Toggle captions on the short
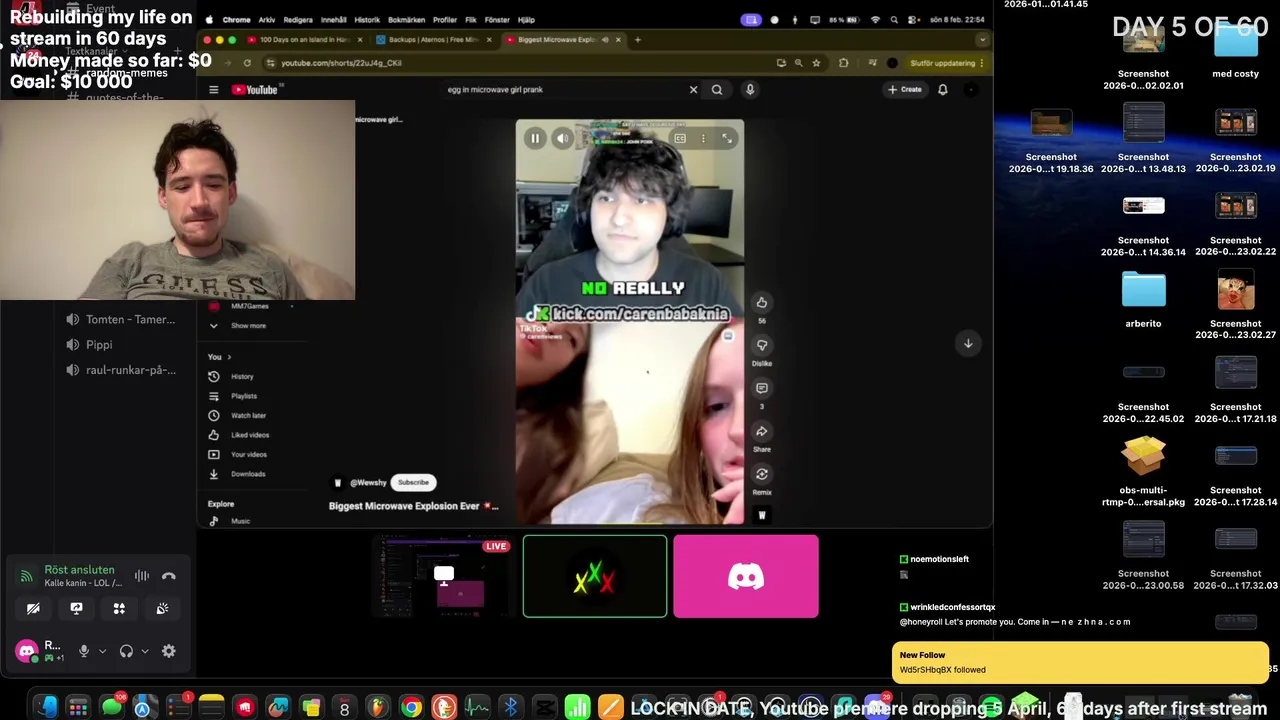 tap(680, 139)
